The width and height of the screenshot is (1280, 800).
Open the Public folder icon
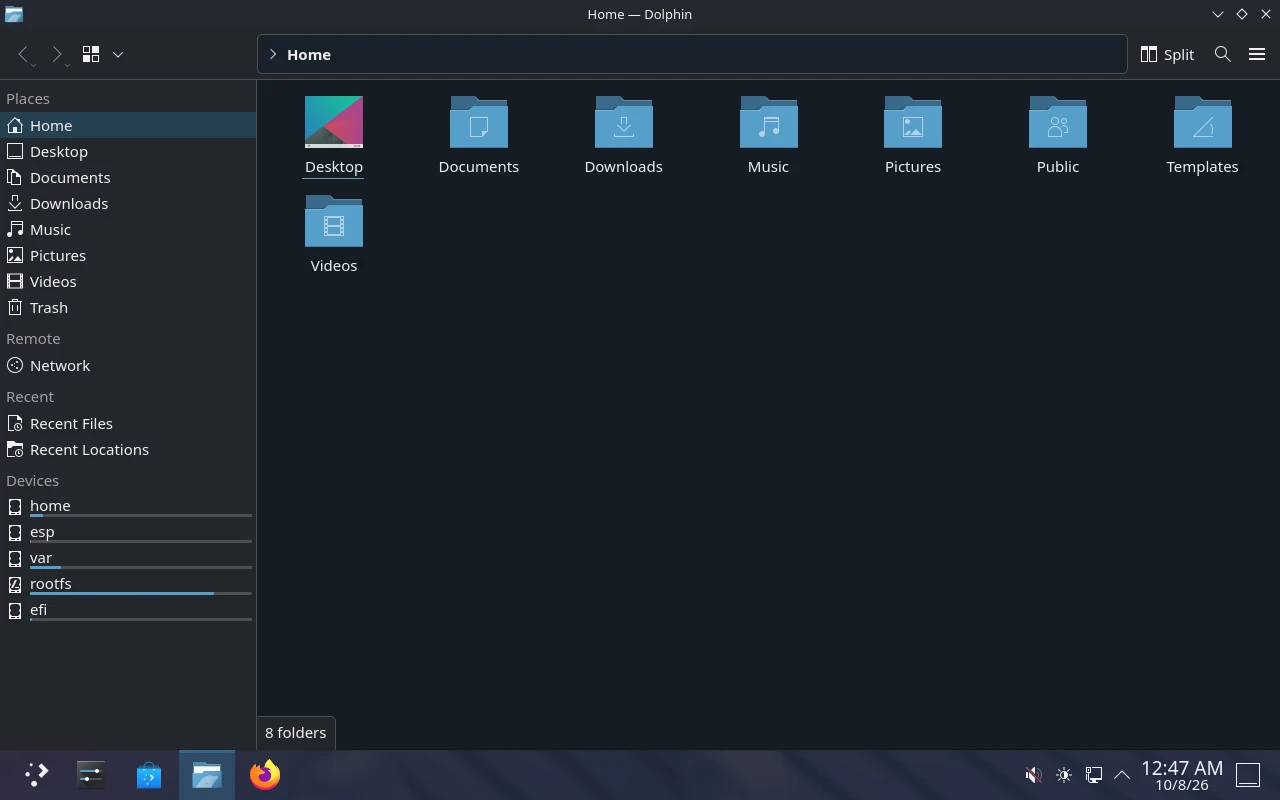tap(1058, 122)
